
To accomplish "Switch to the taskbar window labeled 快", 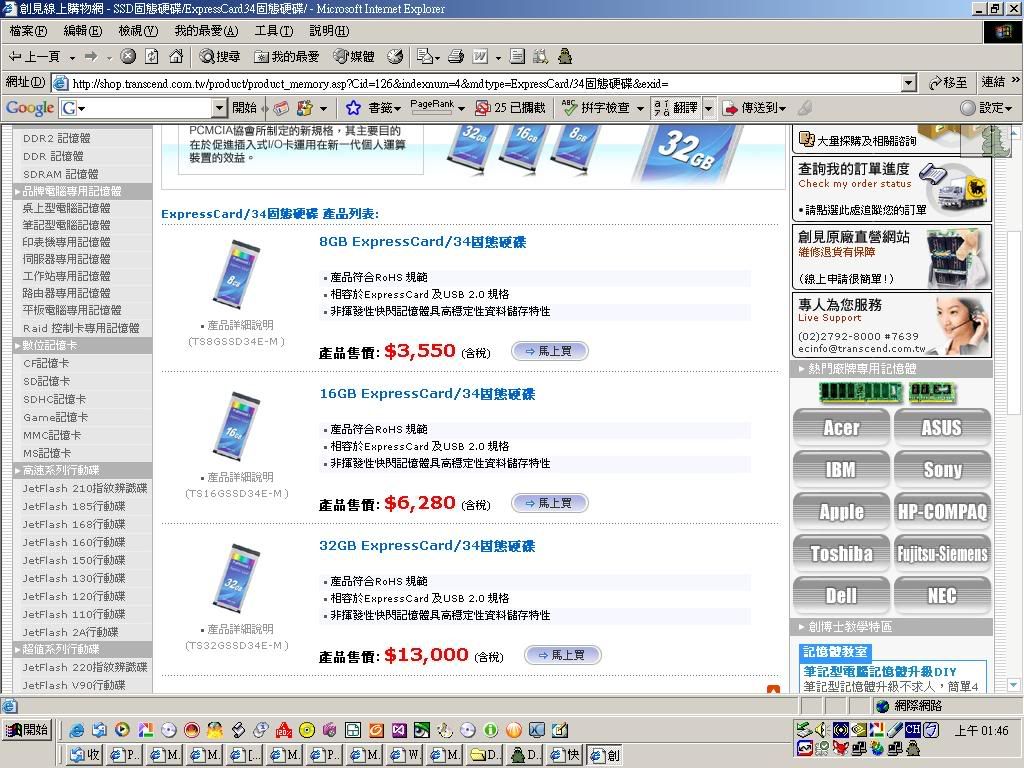I will (566, 755).
